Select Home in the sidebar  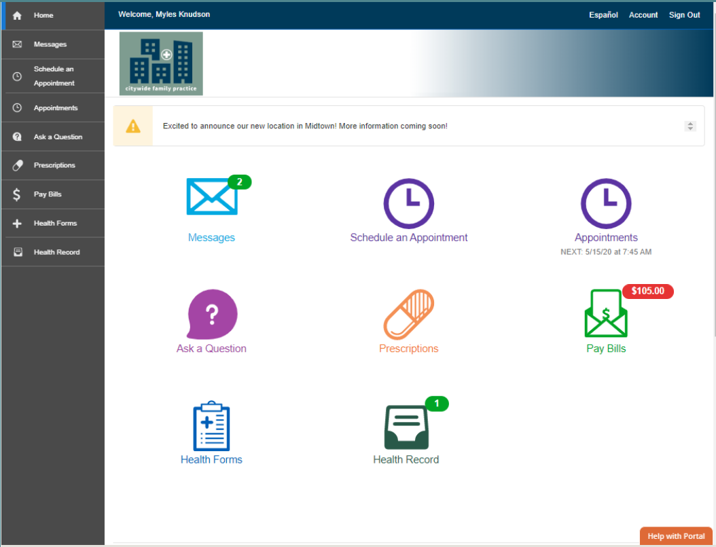pos(52,16)
